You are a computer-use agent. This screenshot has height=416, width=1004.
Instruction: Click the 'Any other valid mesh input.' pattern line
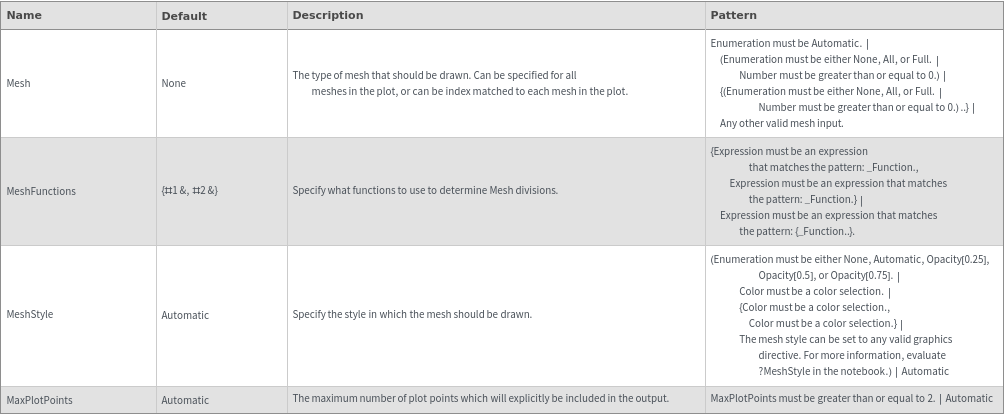tap(782, 124)
